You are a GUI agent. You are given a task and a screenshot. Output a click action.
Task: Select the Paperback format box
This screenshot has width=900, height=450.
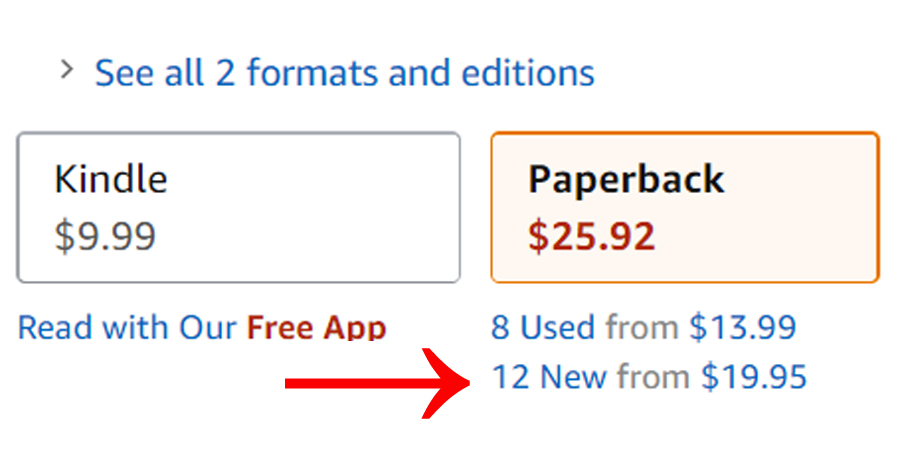[x=684, y=208]
